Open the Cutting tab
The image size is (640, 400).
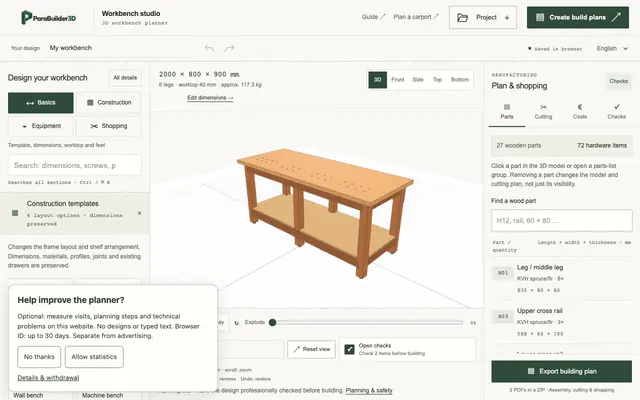pos(543,111)
